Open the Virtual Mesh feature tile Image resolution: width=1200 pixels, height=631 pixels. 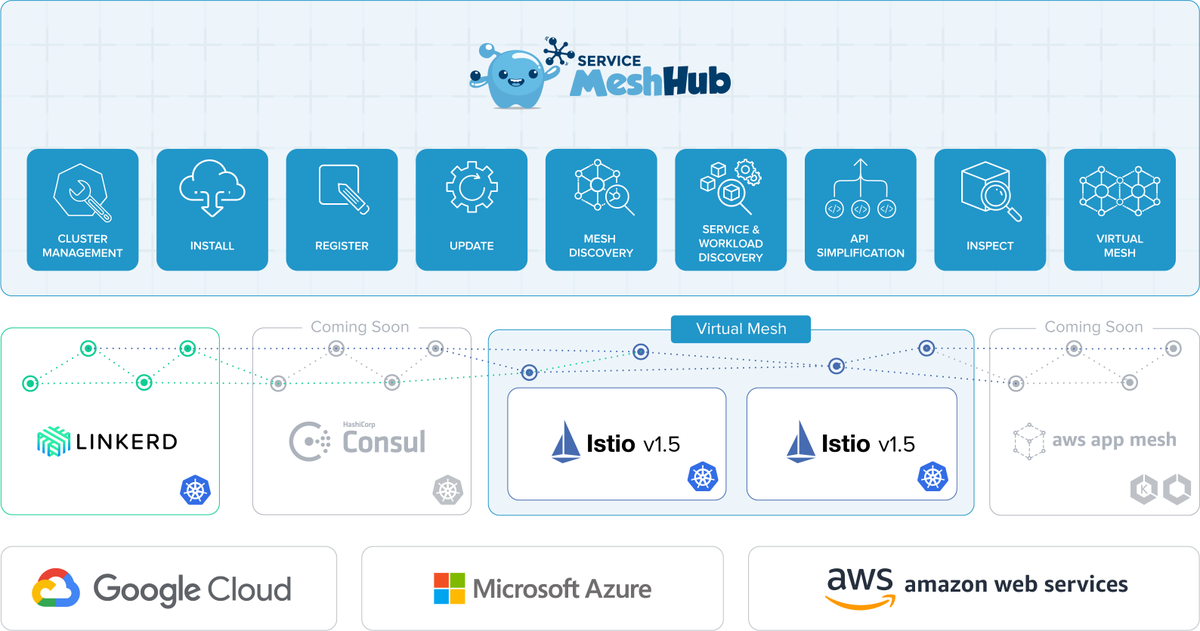pyautogui.click(x=1120, y=210)
